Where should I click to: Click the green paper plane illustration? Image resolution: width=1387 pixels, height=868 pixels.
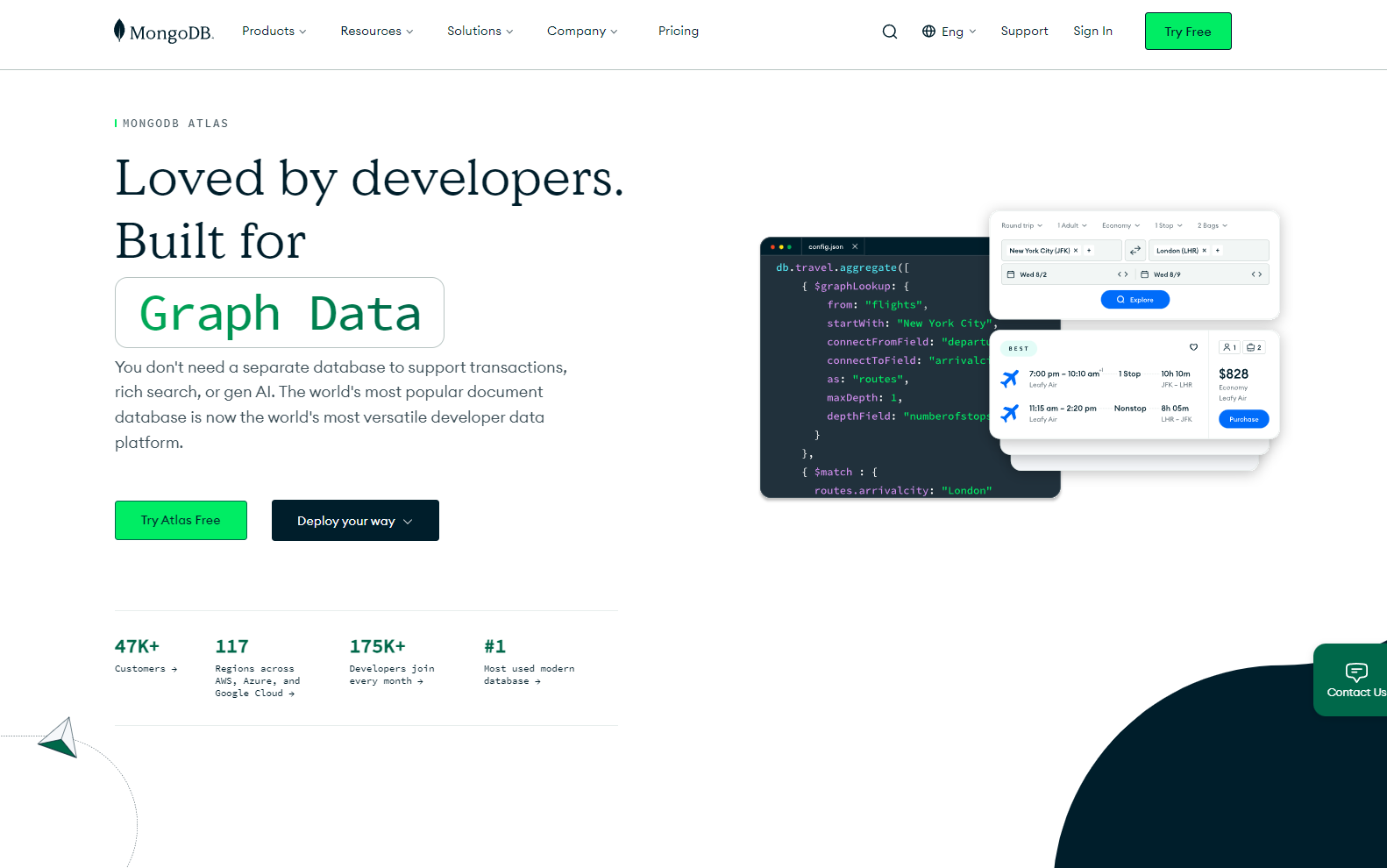58,737
